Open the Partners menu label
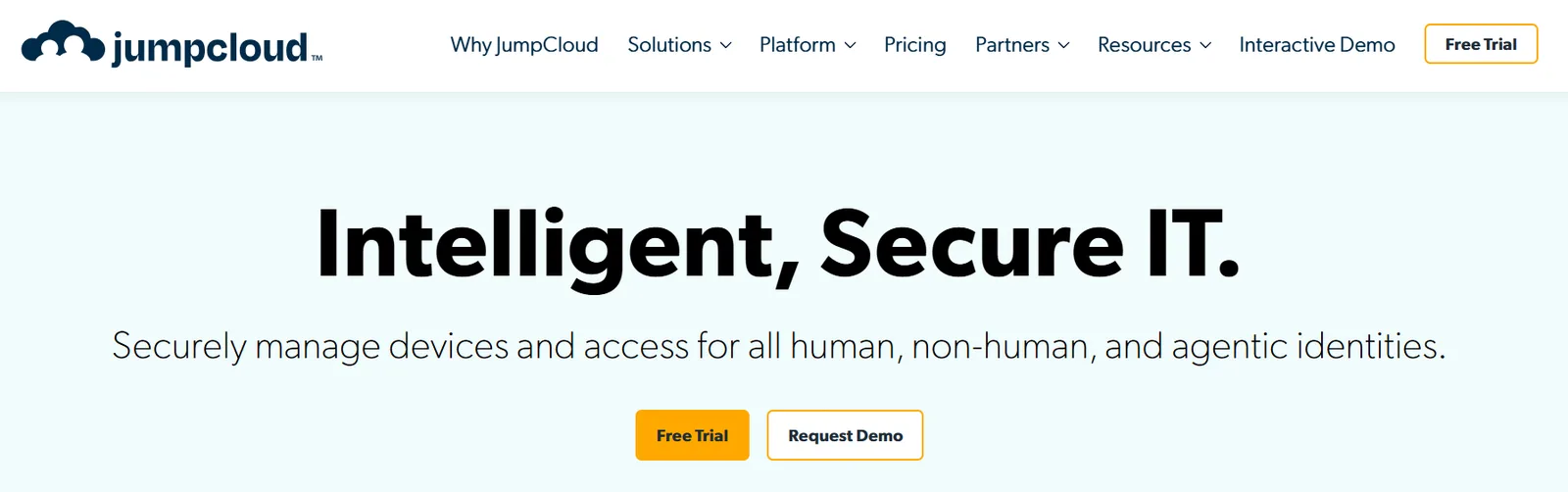Viewport: 1568px width, 492px height. tap(1012, 45)
